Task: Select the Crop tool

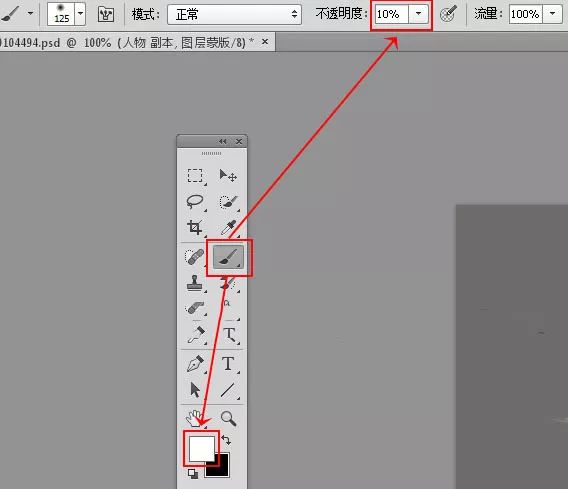Action: (x=195, y=227)
